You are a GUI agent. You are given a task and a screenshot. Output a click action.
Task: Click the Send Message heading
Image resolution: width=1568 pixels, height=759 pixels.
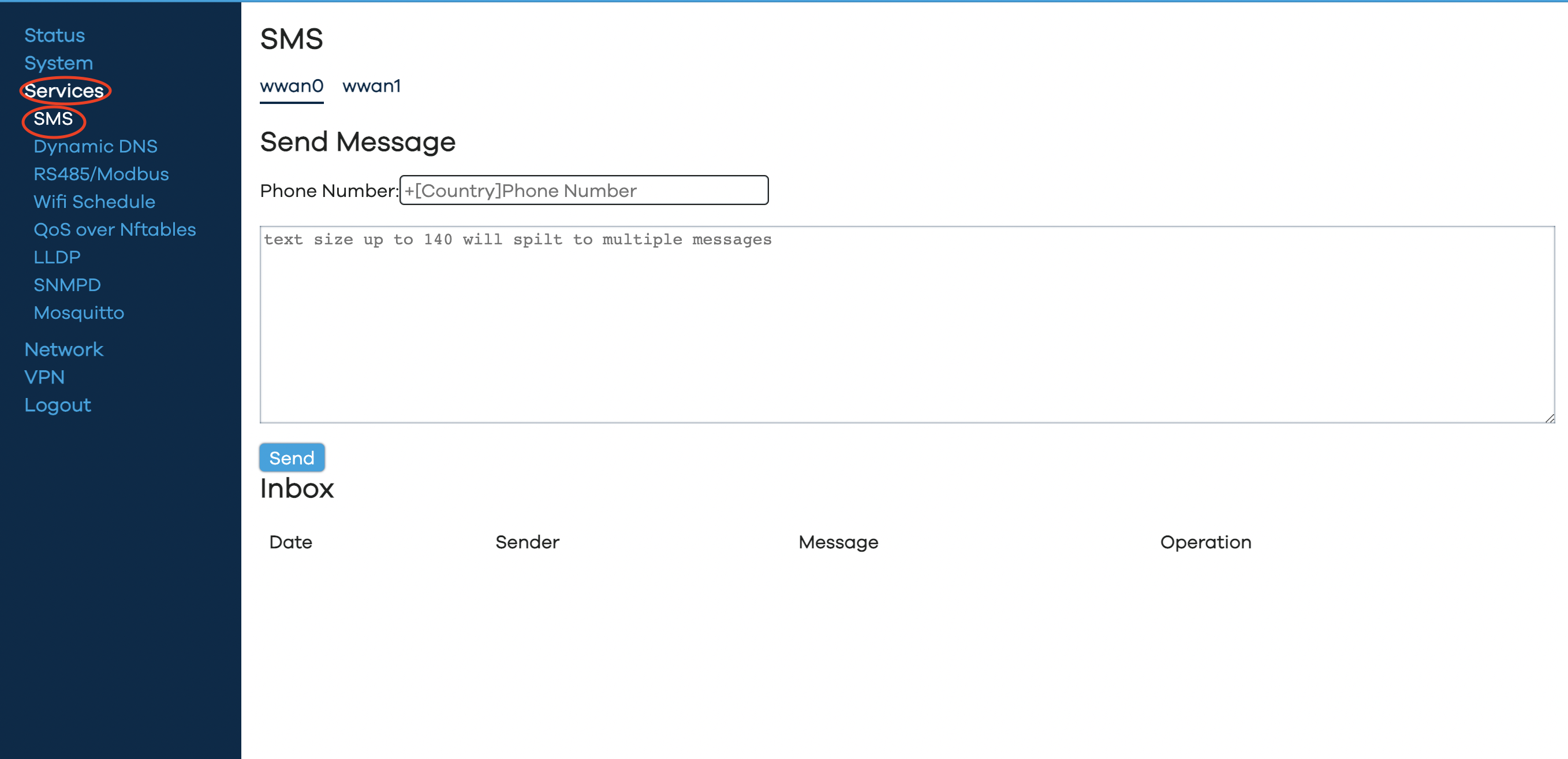pos(358,142)
